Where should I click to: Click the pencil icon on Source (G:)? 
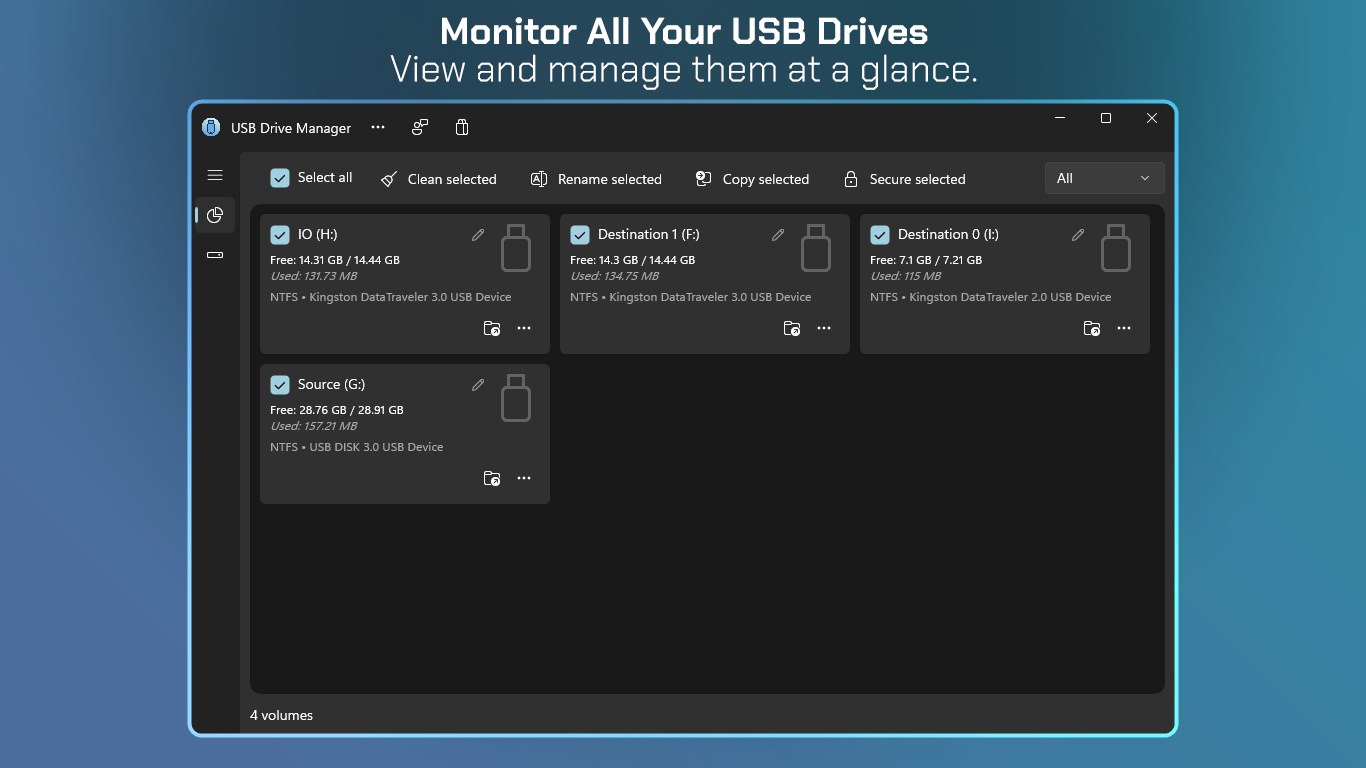click(x=478, y=385)
